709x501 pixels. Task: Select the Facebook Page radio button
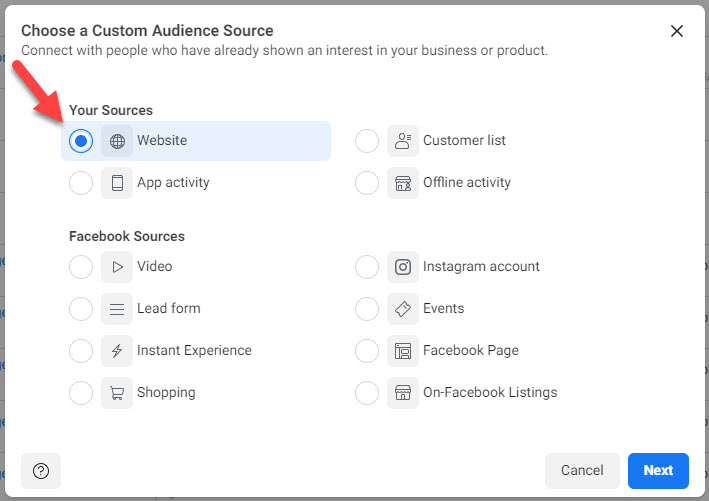(367, 351)
